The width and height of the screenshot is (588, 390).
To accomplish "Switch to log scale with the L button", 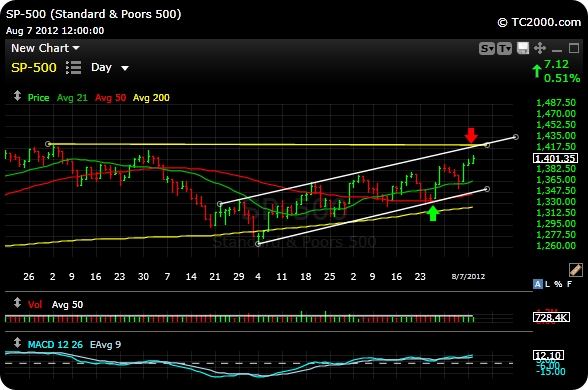I will coord(548,284).
